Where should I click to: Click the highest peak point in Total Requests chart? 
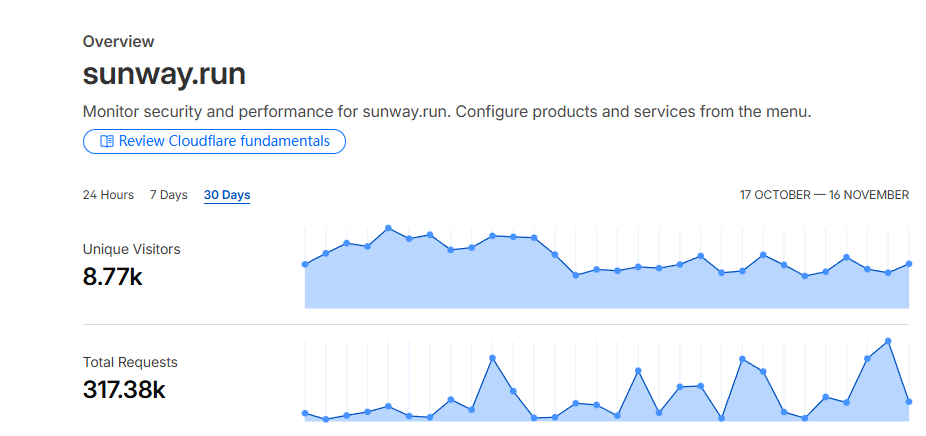point(888,341)
